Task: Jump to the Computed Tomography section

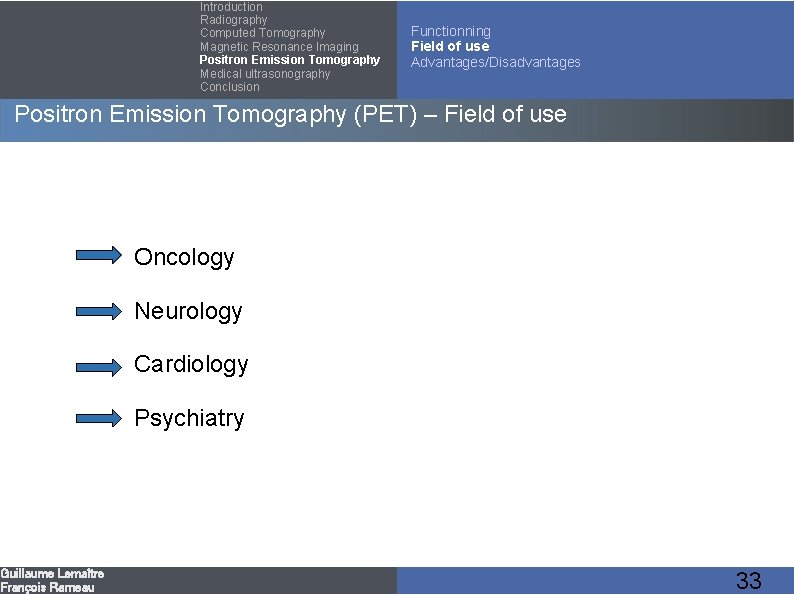Action: point(262,33)
